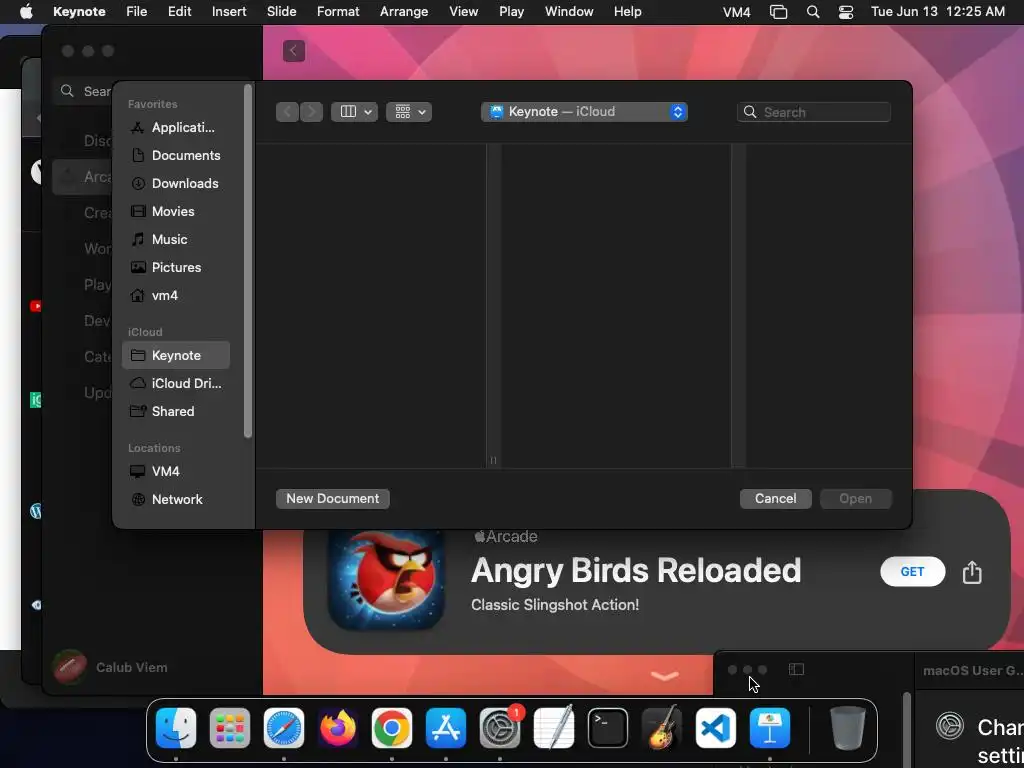Angry Birds Reloaded app icon in App Store
1024x768 pixels.
coord(386,579)
